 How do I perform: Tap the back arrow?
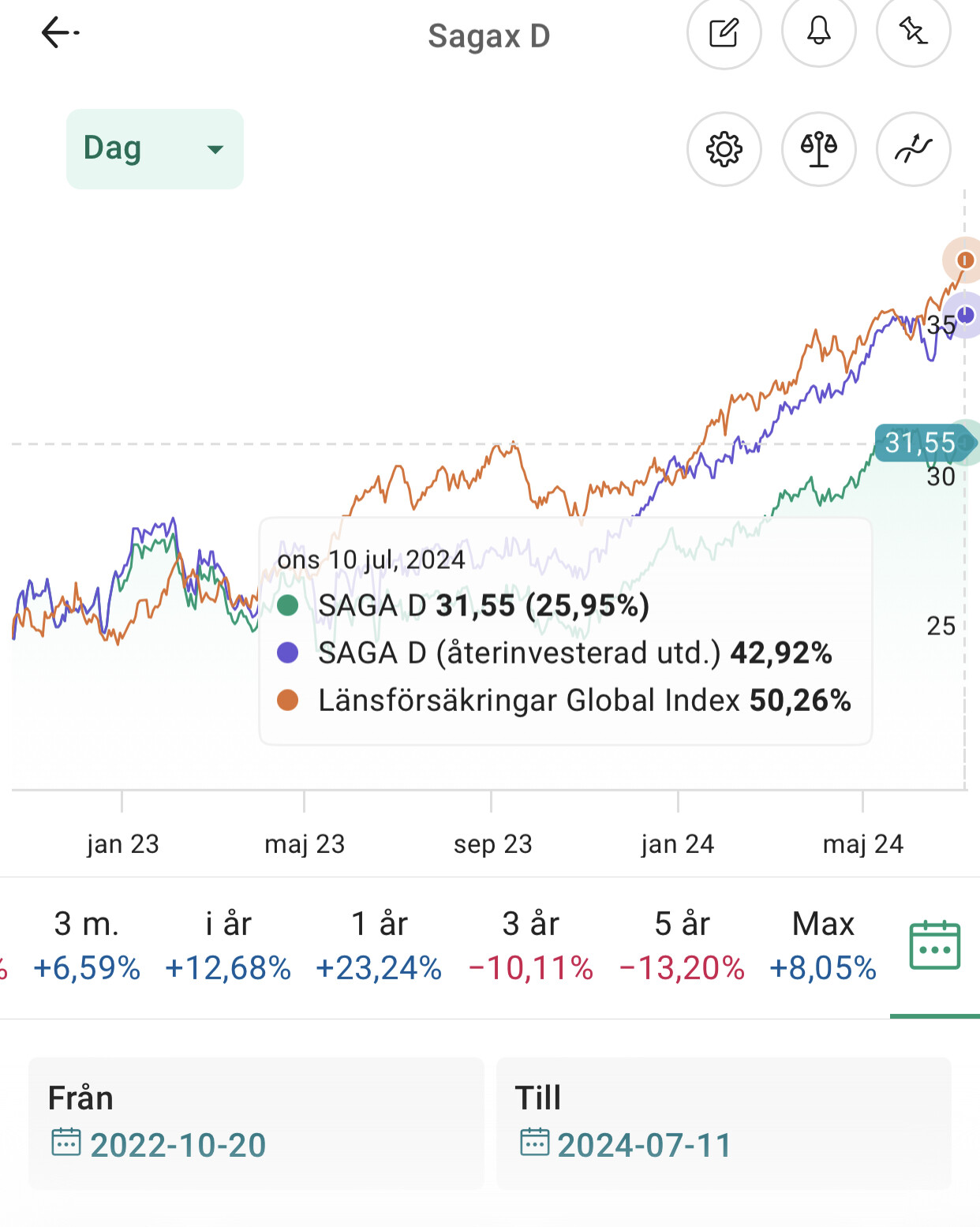click(59, 33)
